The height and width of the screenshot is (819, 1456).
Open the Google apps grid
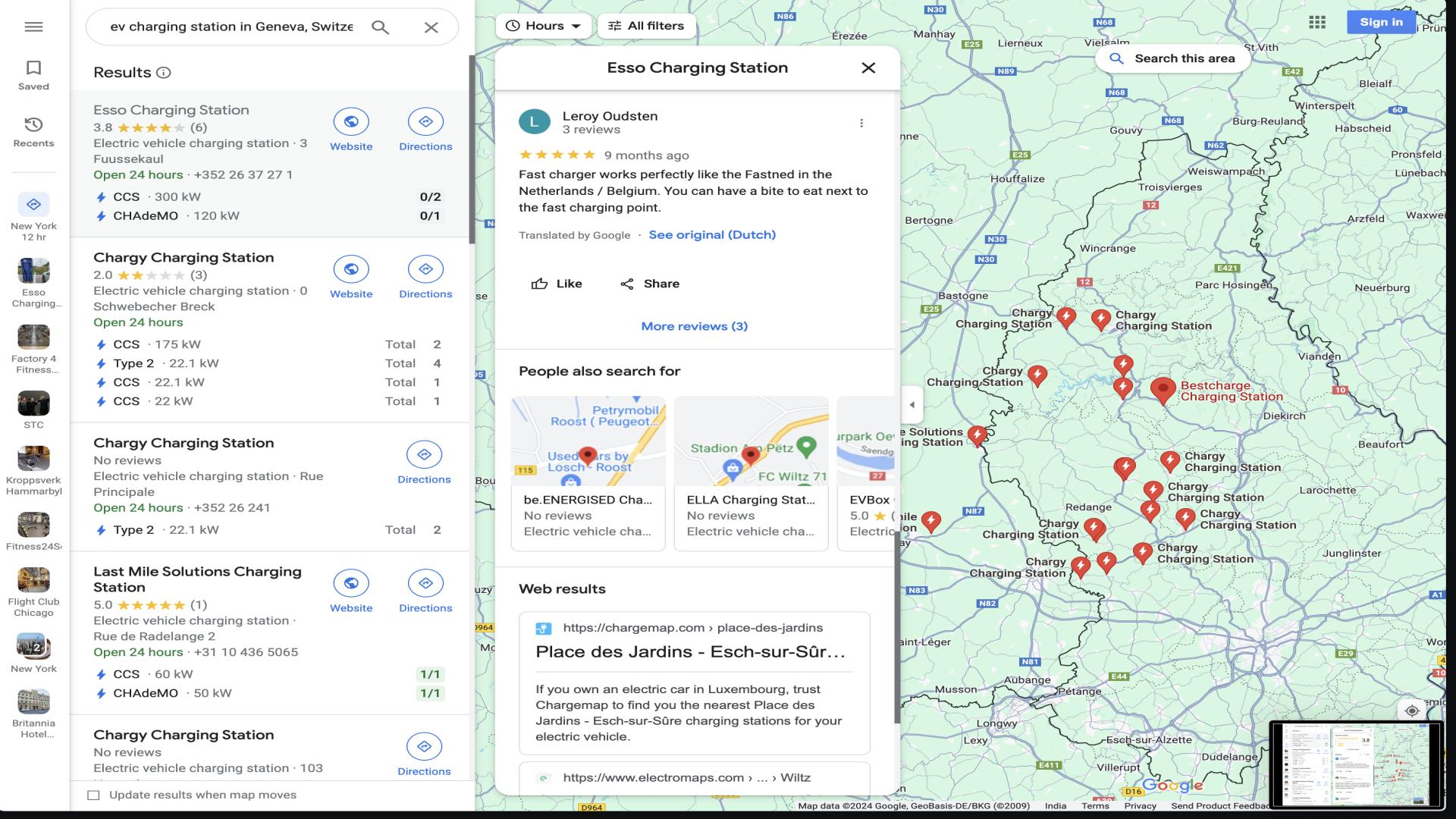1317,23
